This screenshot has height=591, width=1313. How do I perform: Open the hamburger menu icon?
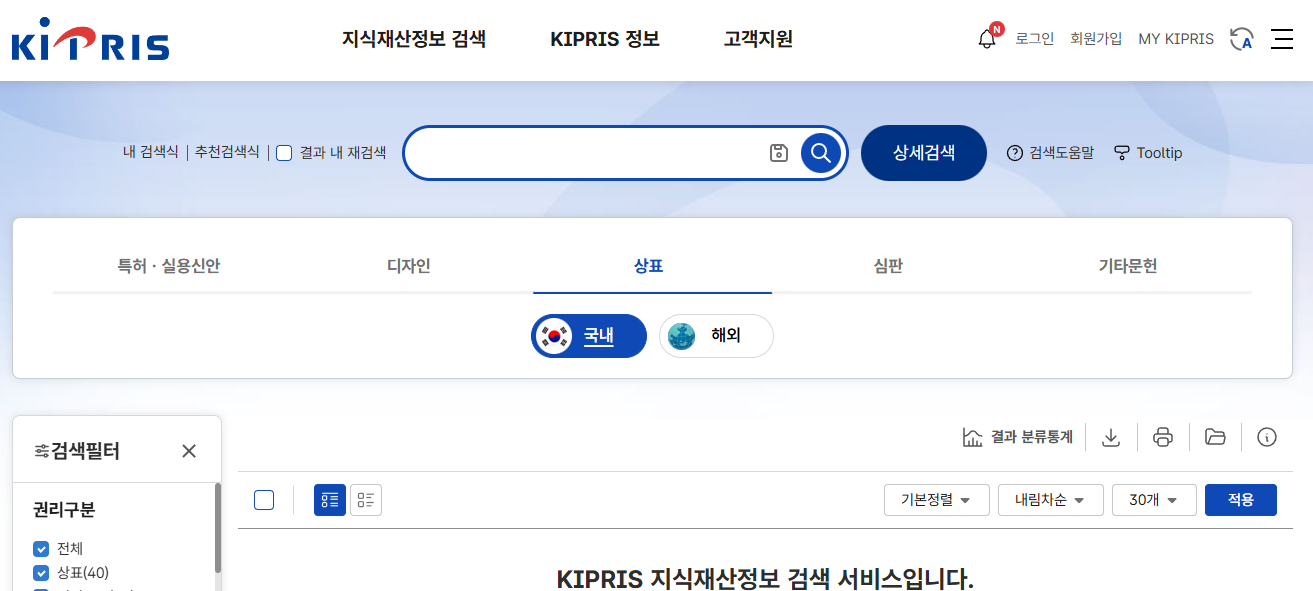coord(1282,39)
